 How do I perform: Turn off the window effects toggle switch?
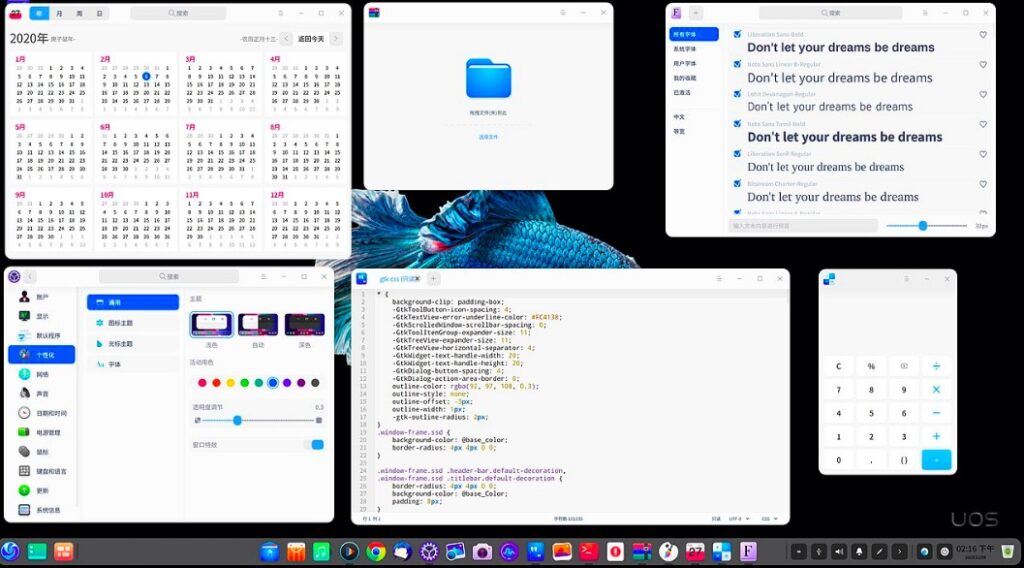pyautogui.click(x=317, y=444)
